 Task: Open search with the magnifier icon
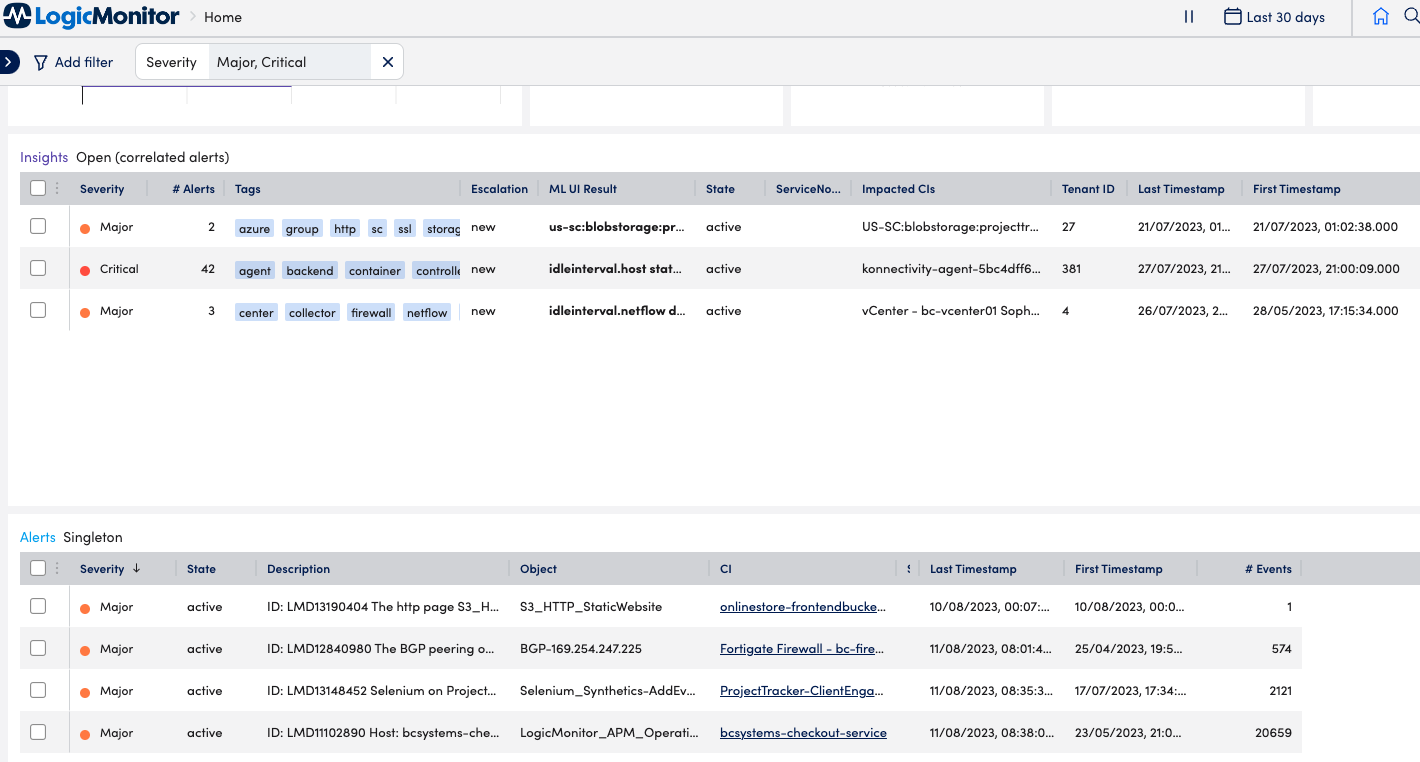click(x=1410, y=17)
